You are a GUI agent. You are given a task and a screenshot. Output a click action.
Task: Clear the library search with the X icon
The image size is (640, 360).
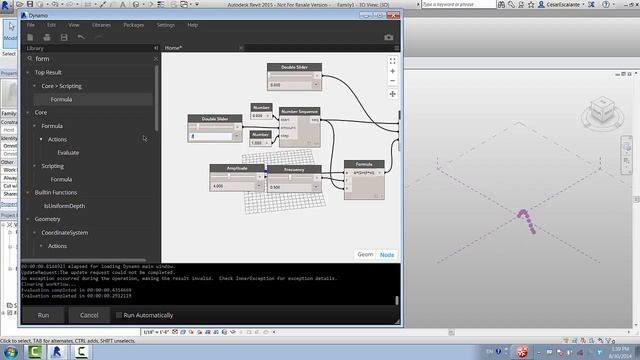click(x=156, y=59)
